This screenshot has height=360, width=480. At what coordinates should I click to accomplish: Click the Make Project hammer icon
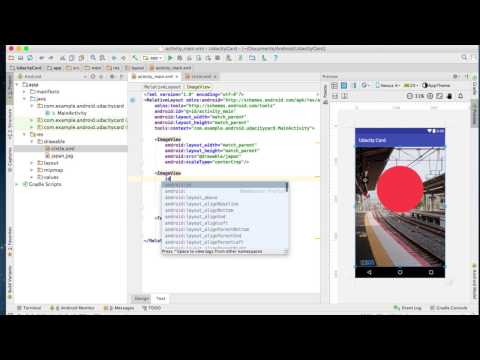pyautogui.click(x=135, y=58)
